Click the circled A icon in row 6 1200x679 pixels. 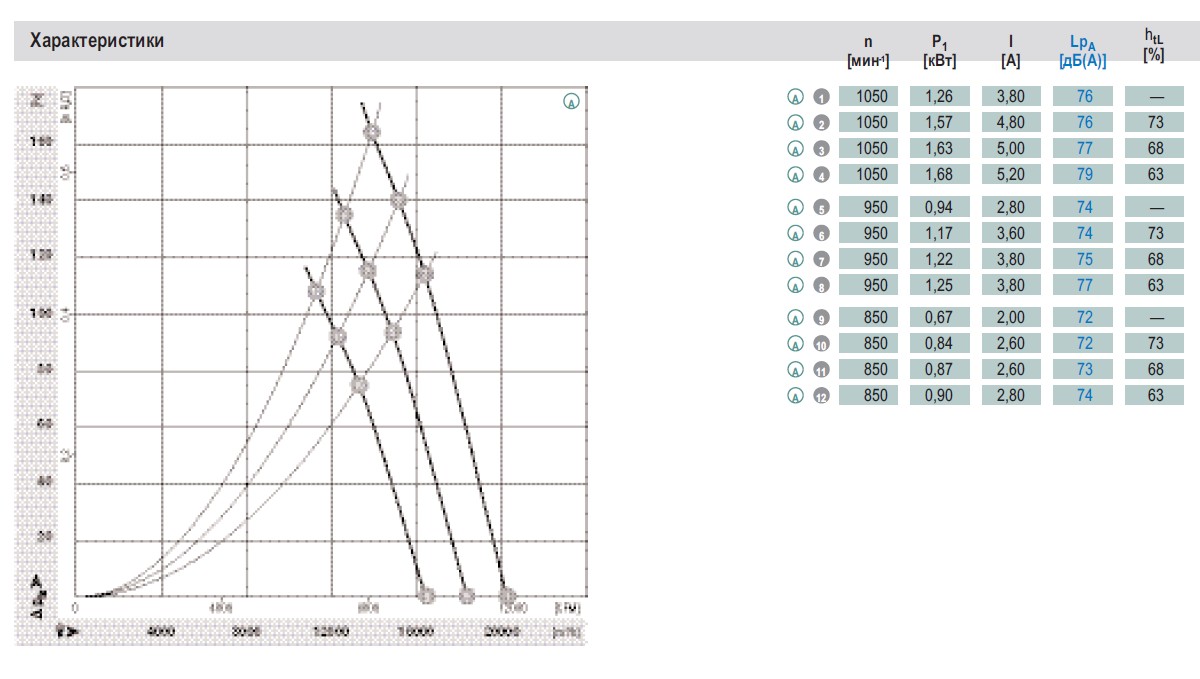[795, 235]
